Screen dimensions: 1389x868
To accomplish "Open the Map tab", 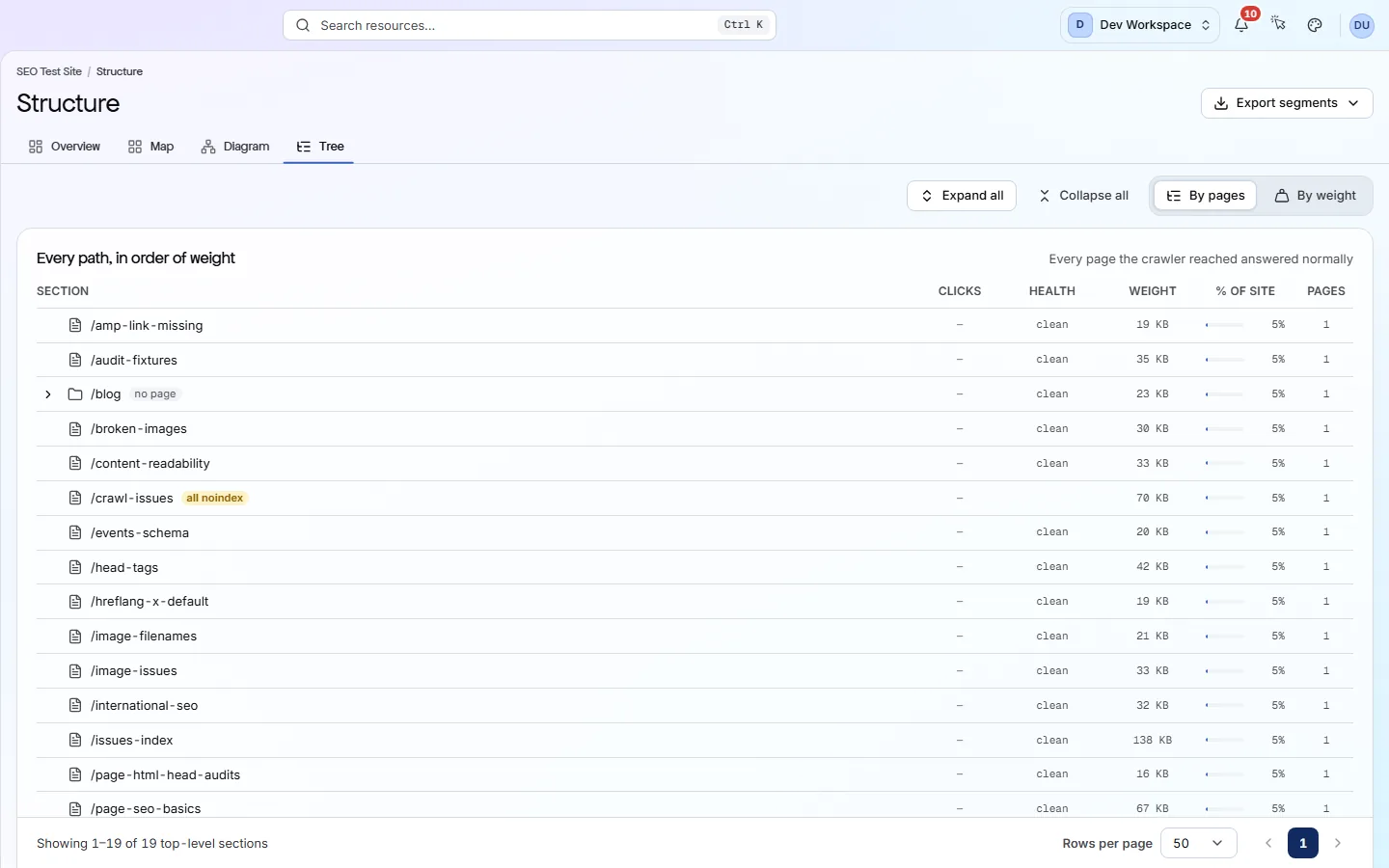I will [x=150, y=147].
